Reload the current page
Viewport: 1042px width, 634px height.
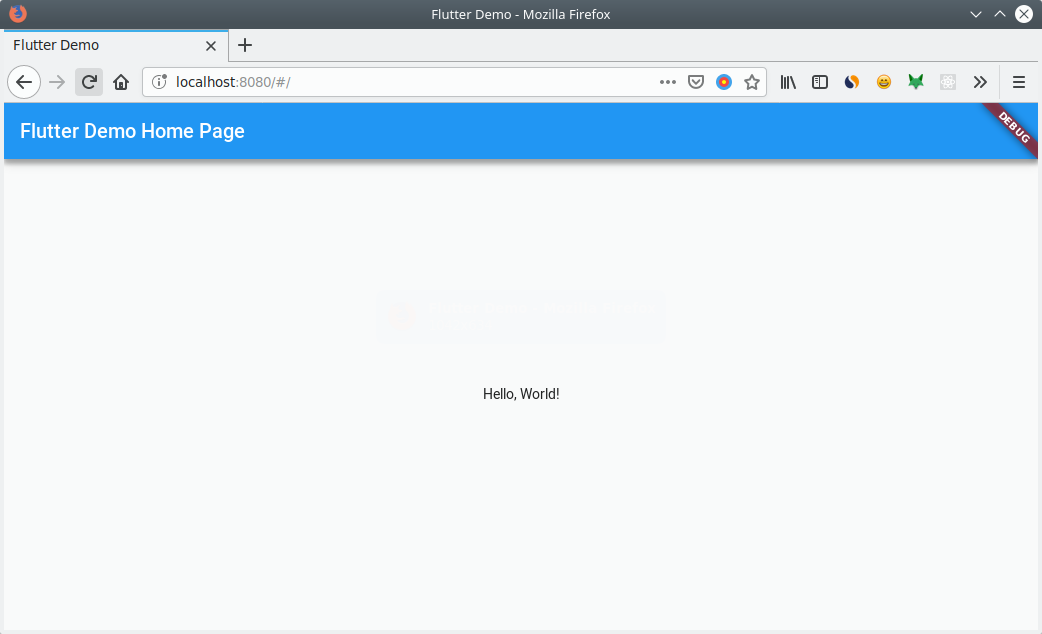tap(88, 82)
